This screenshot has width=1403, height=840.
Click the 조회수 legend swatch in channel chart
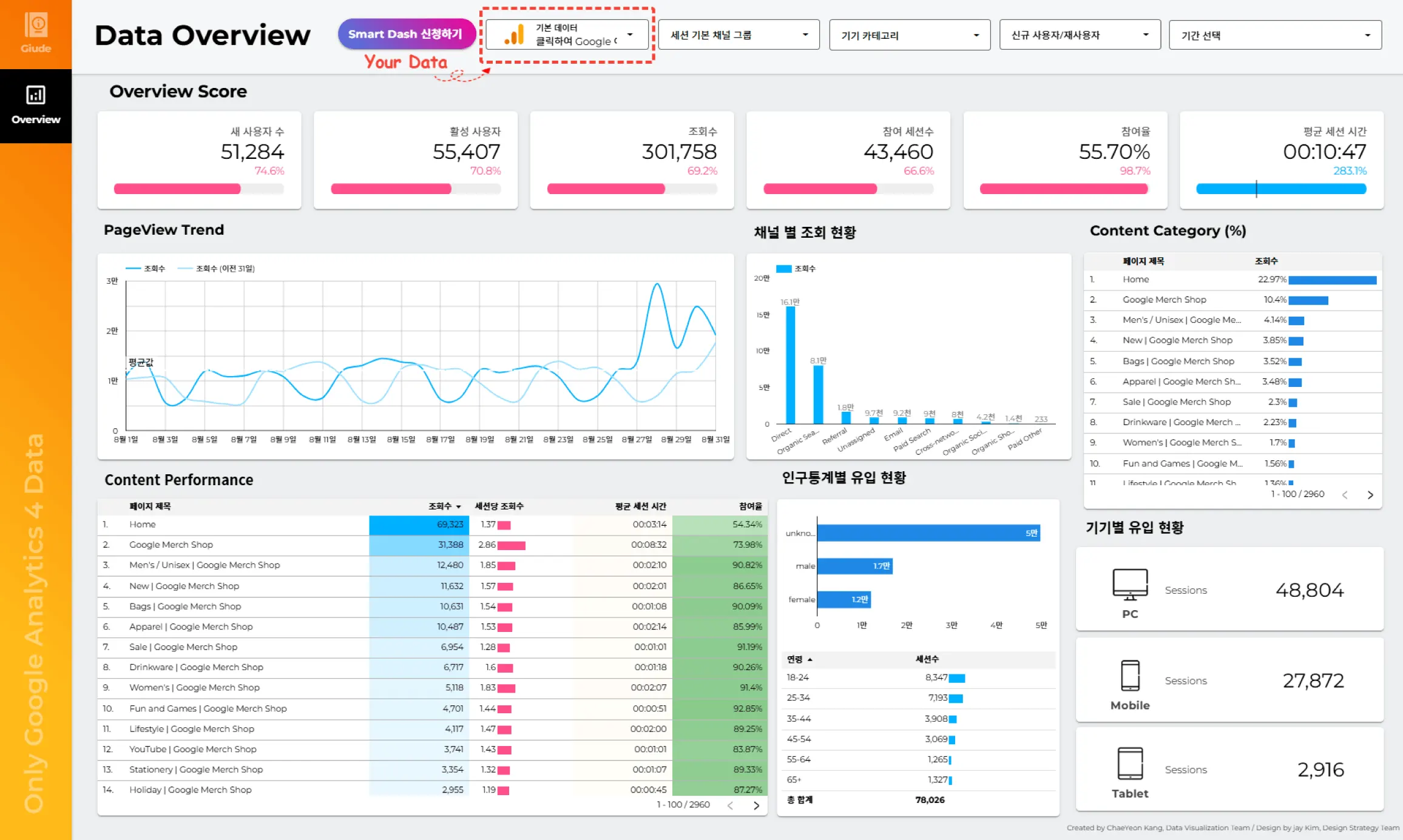pyautogui.click(x=783, y=268)
